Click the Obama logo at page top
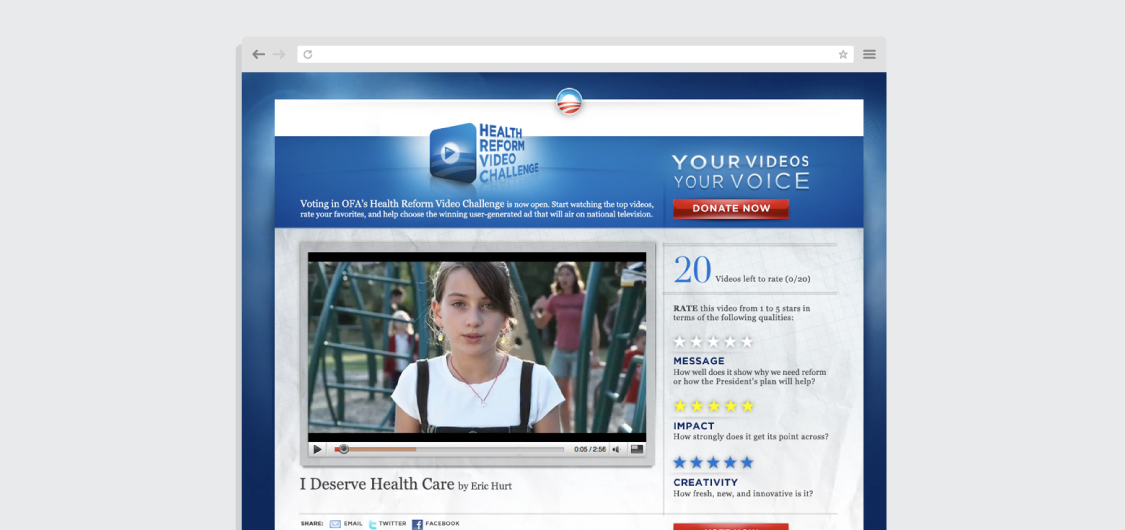Image resolution: width=1125 pixels, height=530 pixels. 569,102
